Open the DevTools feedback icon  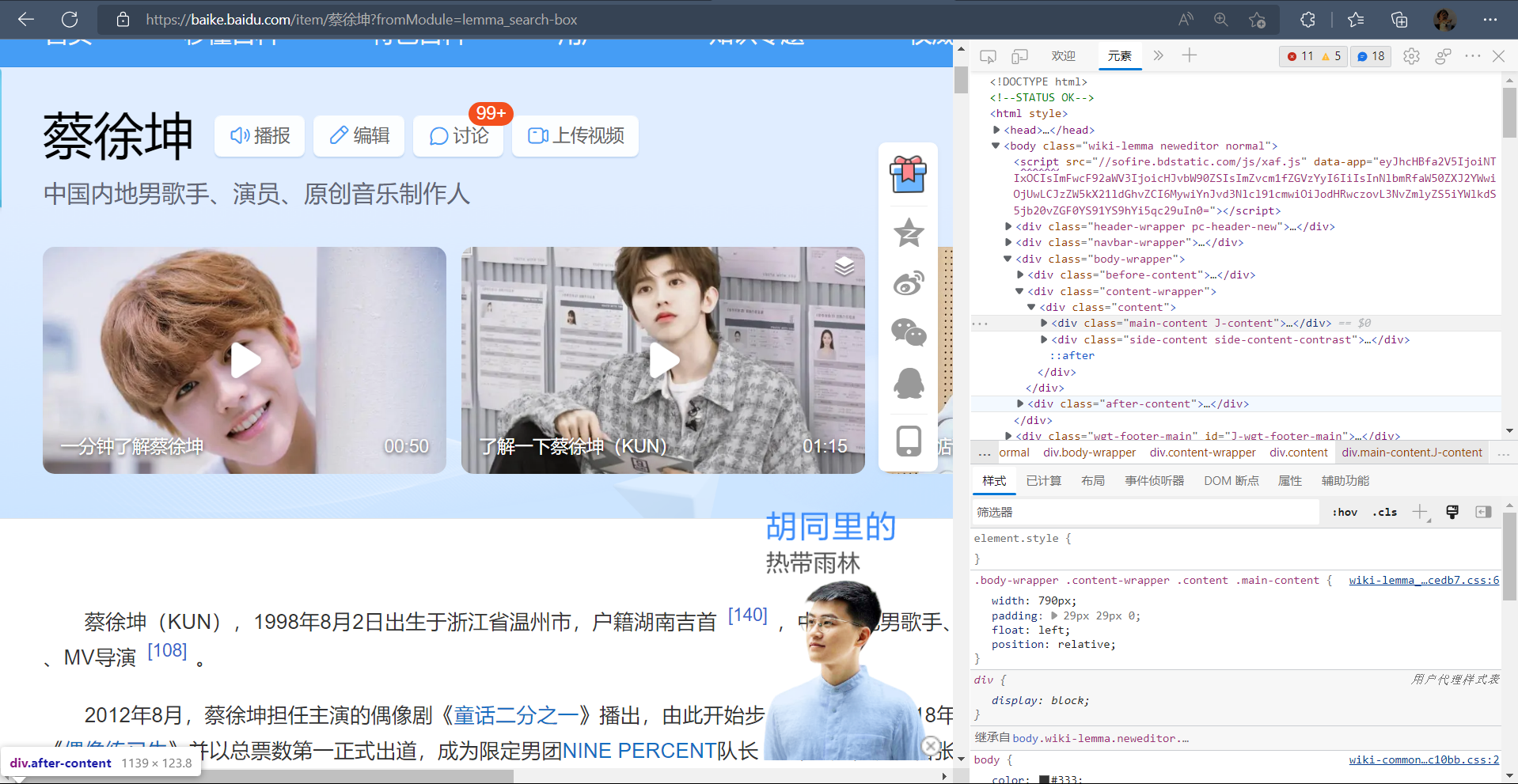pyautogui.click(x=1443, y=56)
